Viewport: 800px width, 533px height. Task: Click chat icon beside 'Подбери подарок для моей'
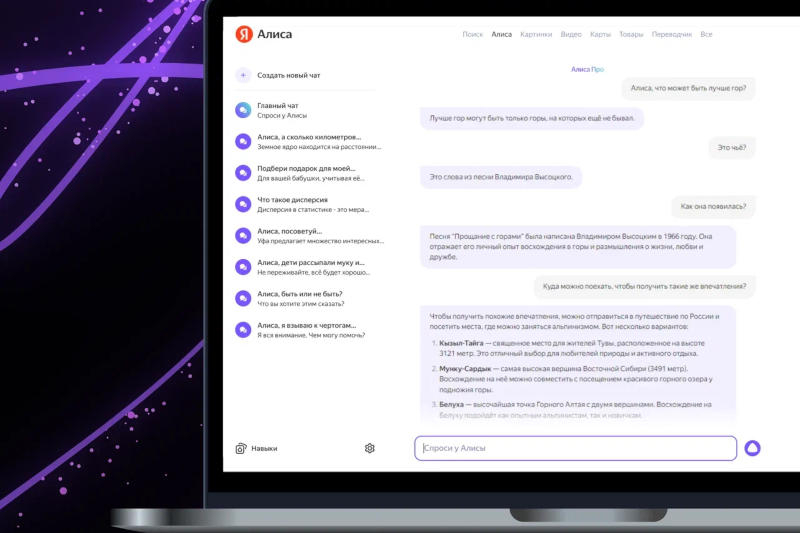(243, 173)
